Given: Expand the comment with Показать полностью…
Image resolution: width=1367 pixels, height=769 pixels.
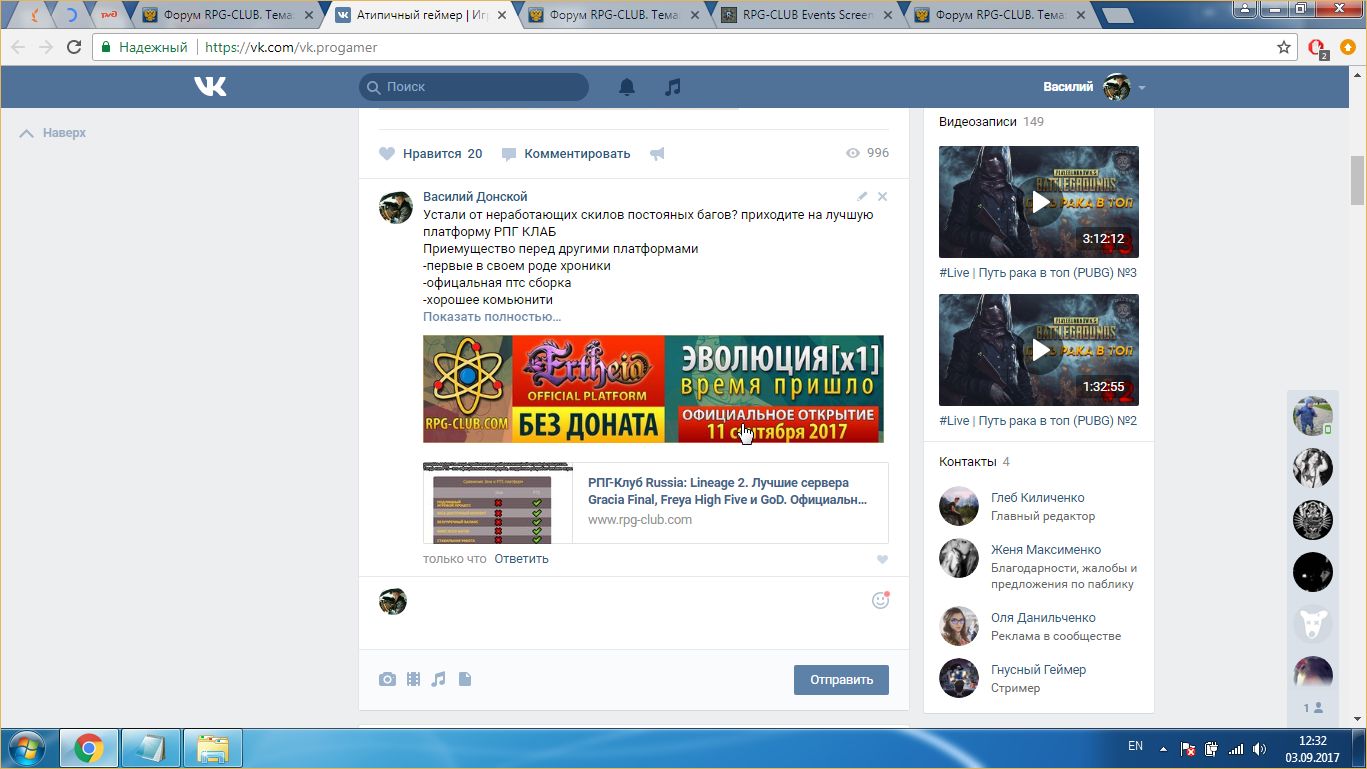Looking at the screenshot, I should [492, 317].
